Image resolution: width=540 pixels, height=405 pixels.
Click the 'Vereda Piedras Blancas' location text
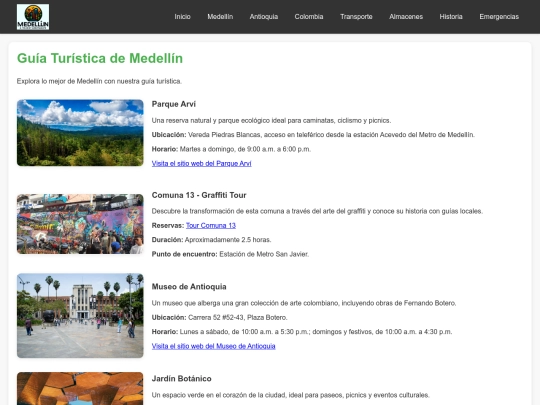click(x=331, y=135)
